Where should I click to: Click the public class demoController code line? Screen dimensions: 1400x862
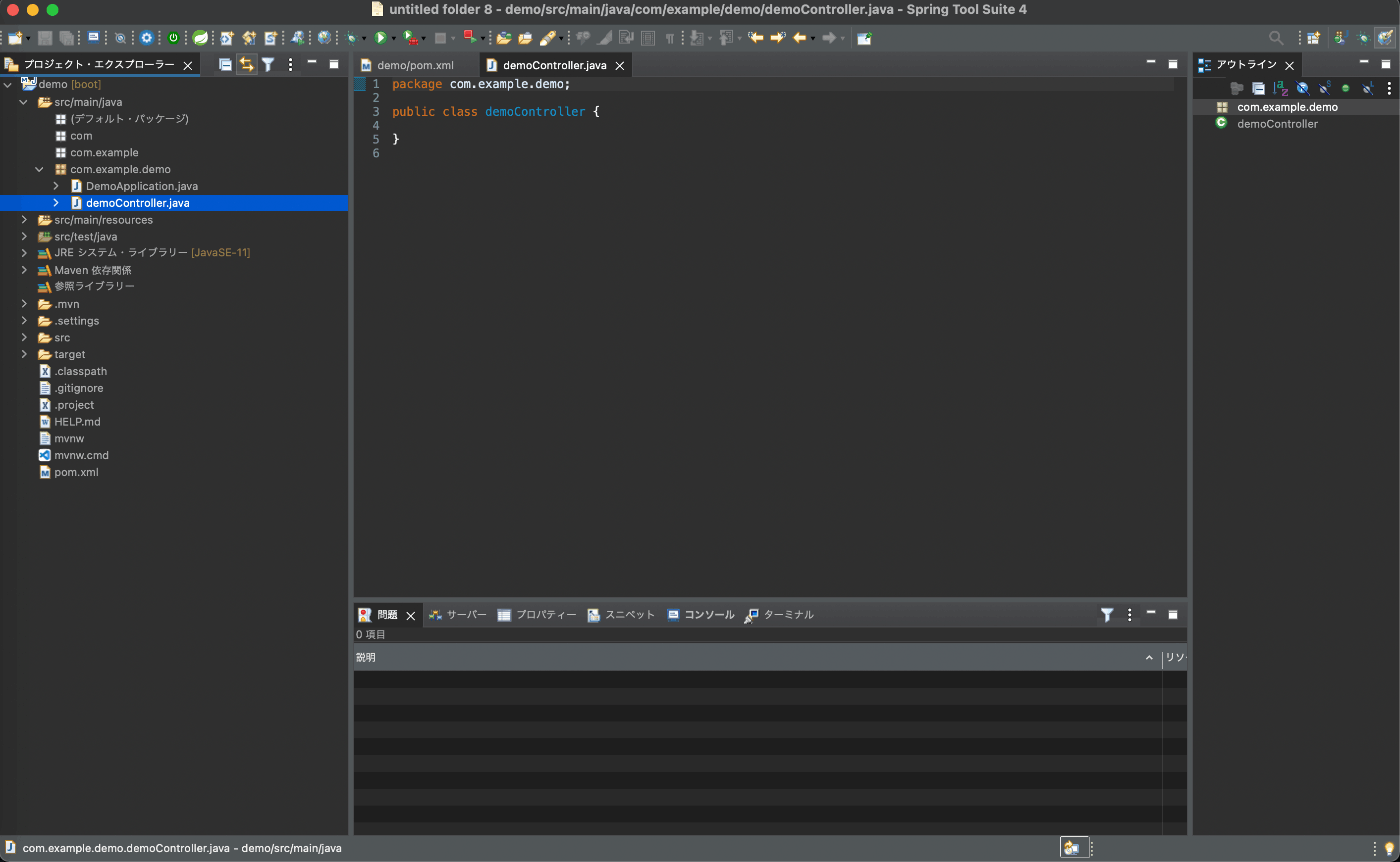[496, 112]
